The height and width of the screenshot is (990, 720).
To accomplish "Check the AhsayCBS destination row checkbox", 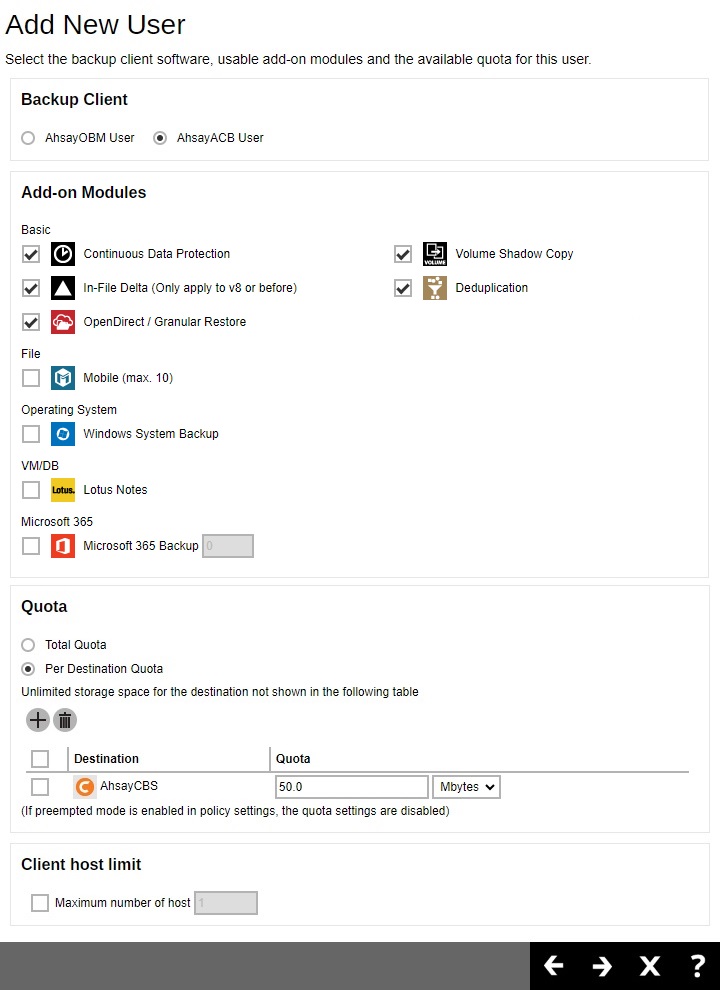I will coord(40,787).
